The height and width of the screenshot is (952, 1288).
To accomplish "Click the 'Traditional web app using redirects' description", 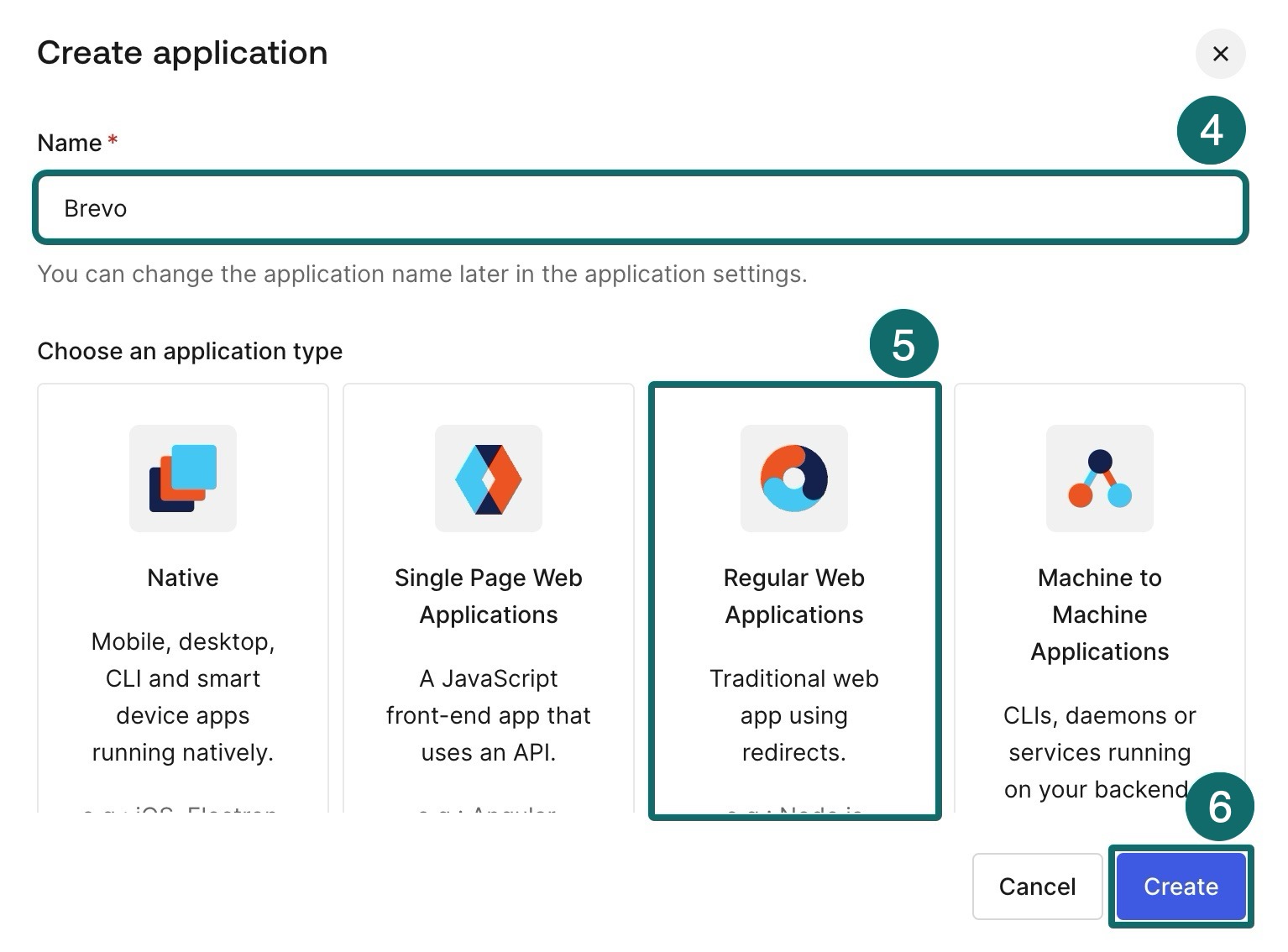I will (x=793, y=715).
